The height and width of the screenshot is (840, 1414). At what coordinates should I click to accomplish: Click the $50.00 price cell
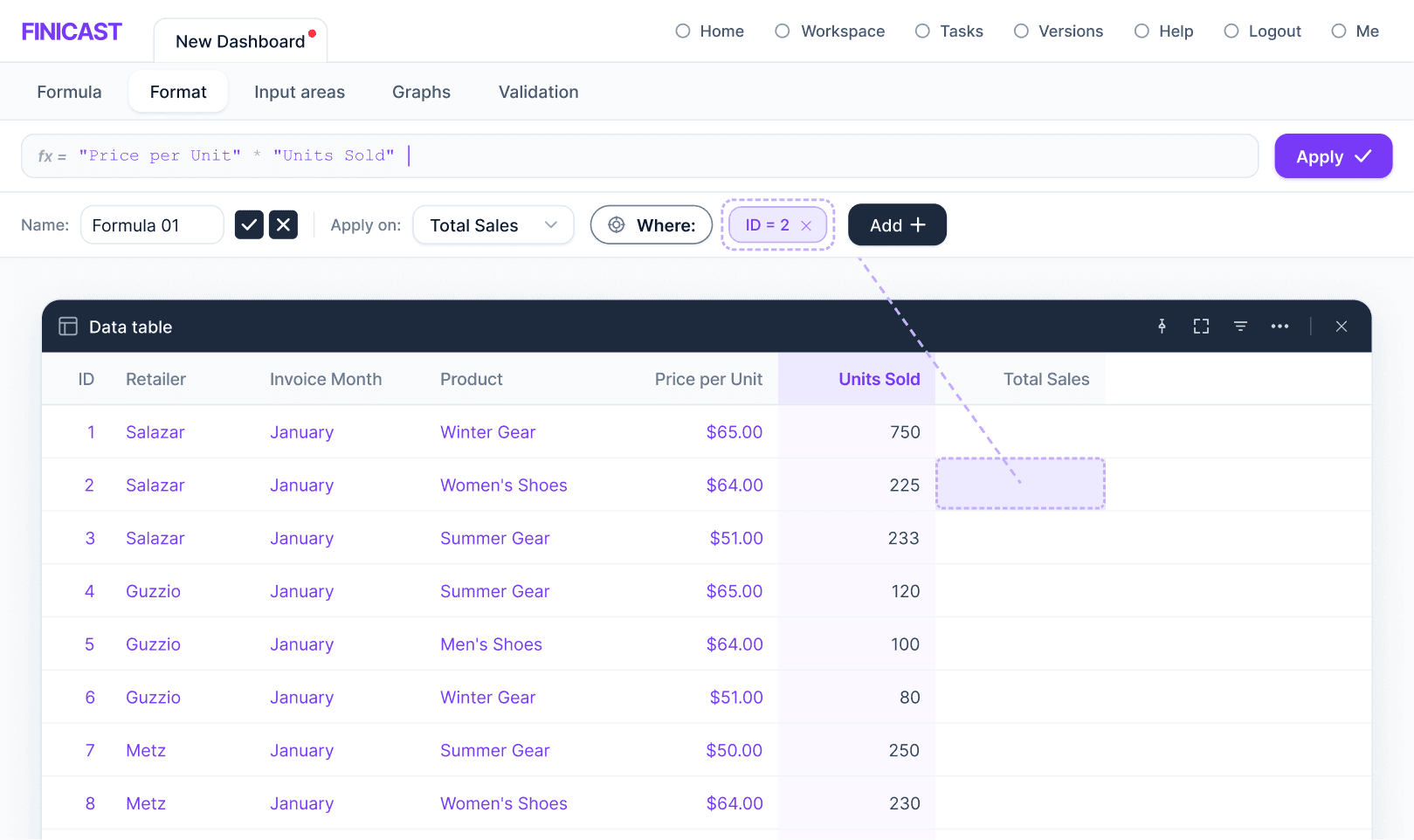click(x=735, y=751)
